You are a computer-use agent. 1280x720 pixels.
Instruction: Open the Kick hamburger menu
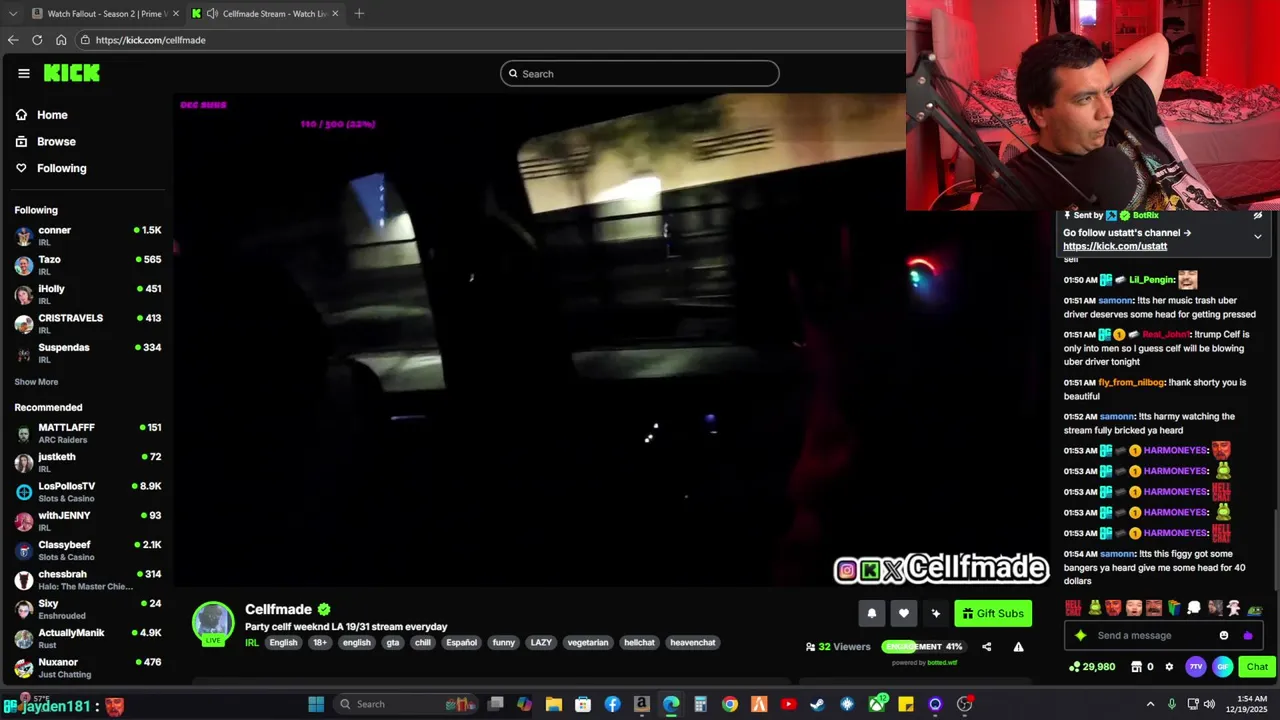(24, 73)
